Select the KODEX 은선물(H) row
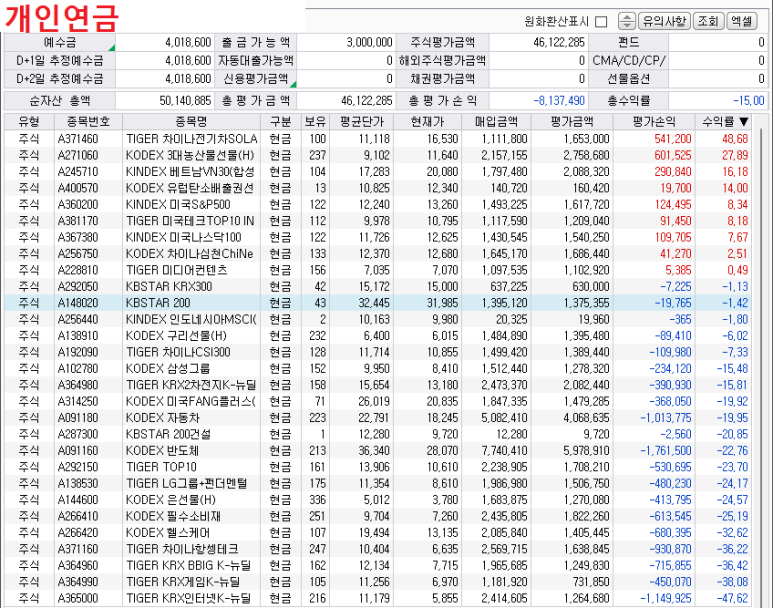The width and height of the screenshot is (773, 608). (378, 500)
